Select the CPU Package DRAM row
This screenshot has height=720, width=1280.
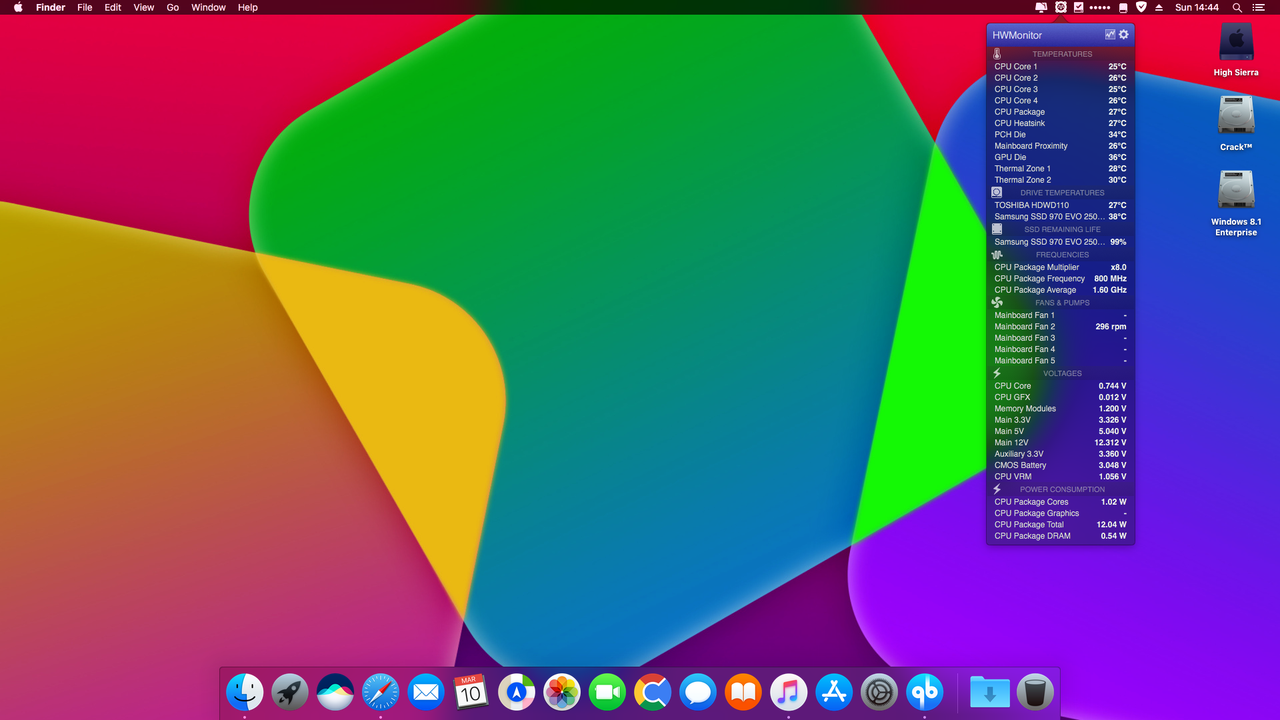[x=1060, y=536]
